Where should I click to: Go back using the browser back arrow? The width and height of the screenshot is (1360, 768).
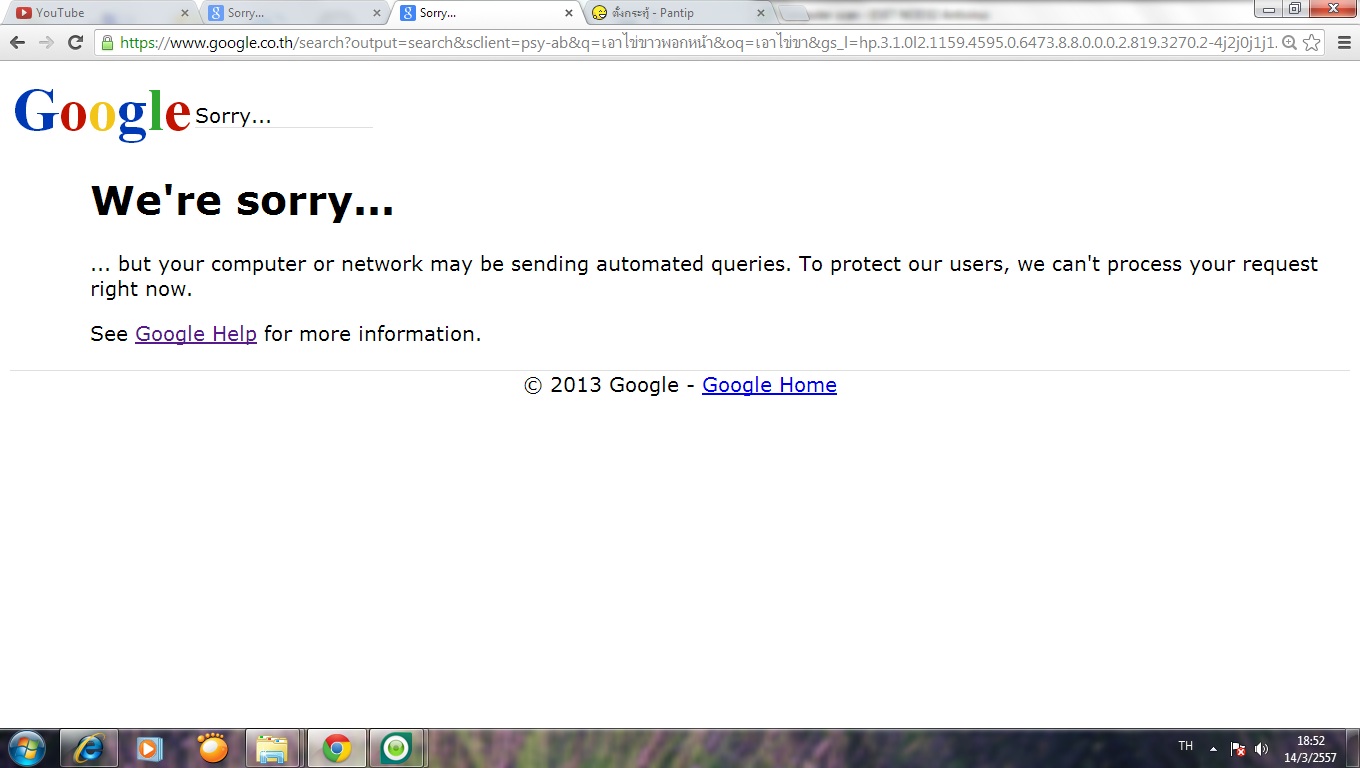coord(17,43)
